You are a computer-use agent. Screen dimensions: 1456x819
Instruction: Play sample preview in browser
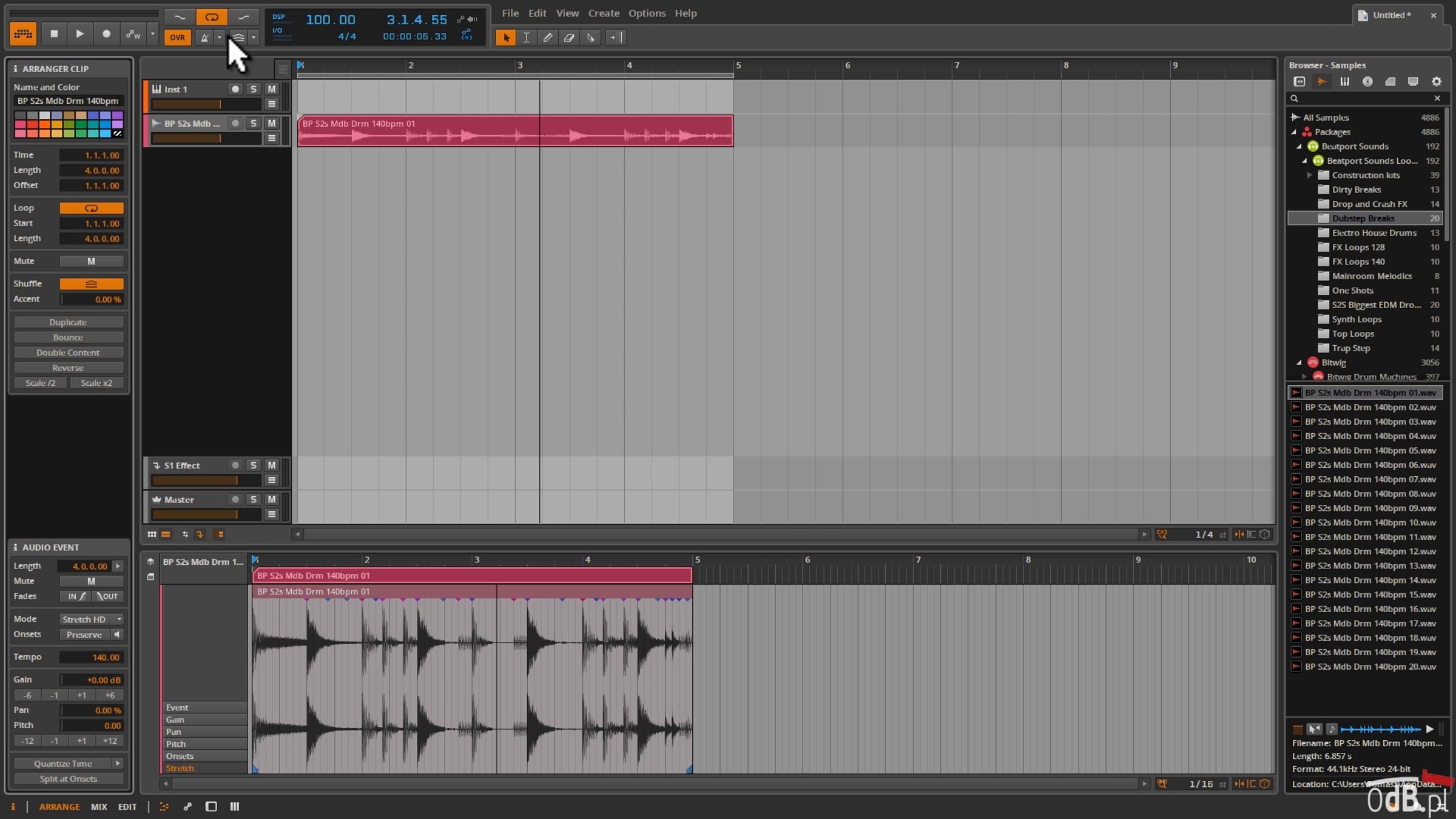[x=1430, y=729]
